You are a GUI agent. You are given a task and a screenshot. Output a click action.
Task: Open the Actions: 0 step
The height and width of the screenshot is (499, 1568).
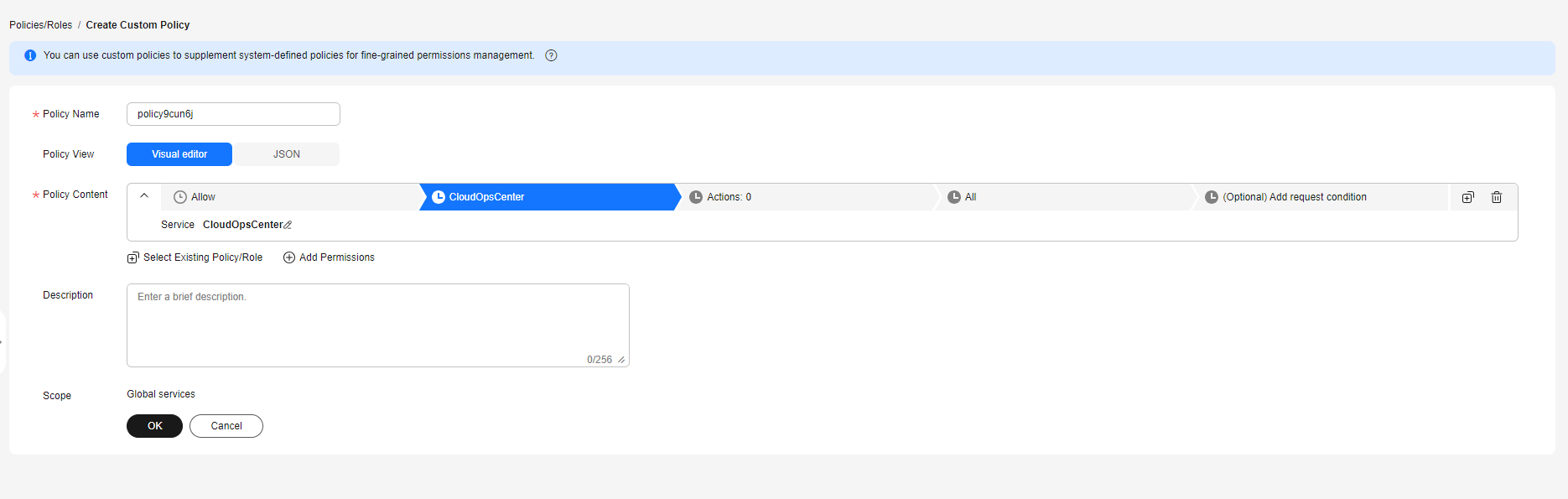(806, 197)
